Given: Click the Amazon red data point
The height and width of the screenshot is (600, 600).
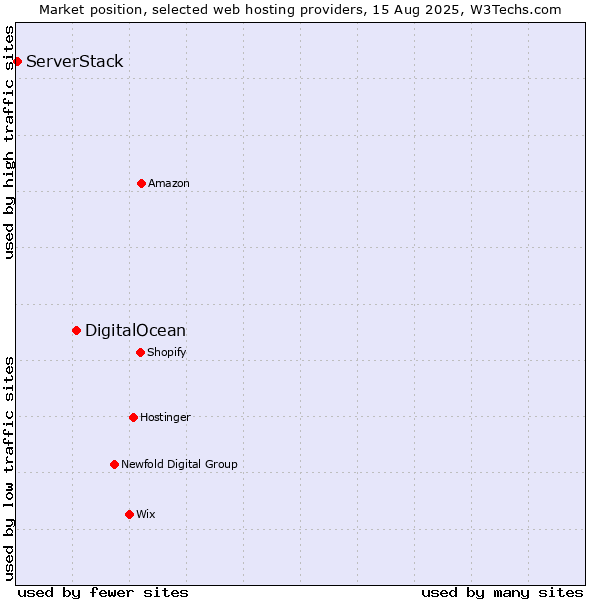Looking at the screenshot, I should click(x=141, y=184).
